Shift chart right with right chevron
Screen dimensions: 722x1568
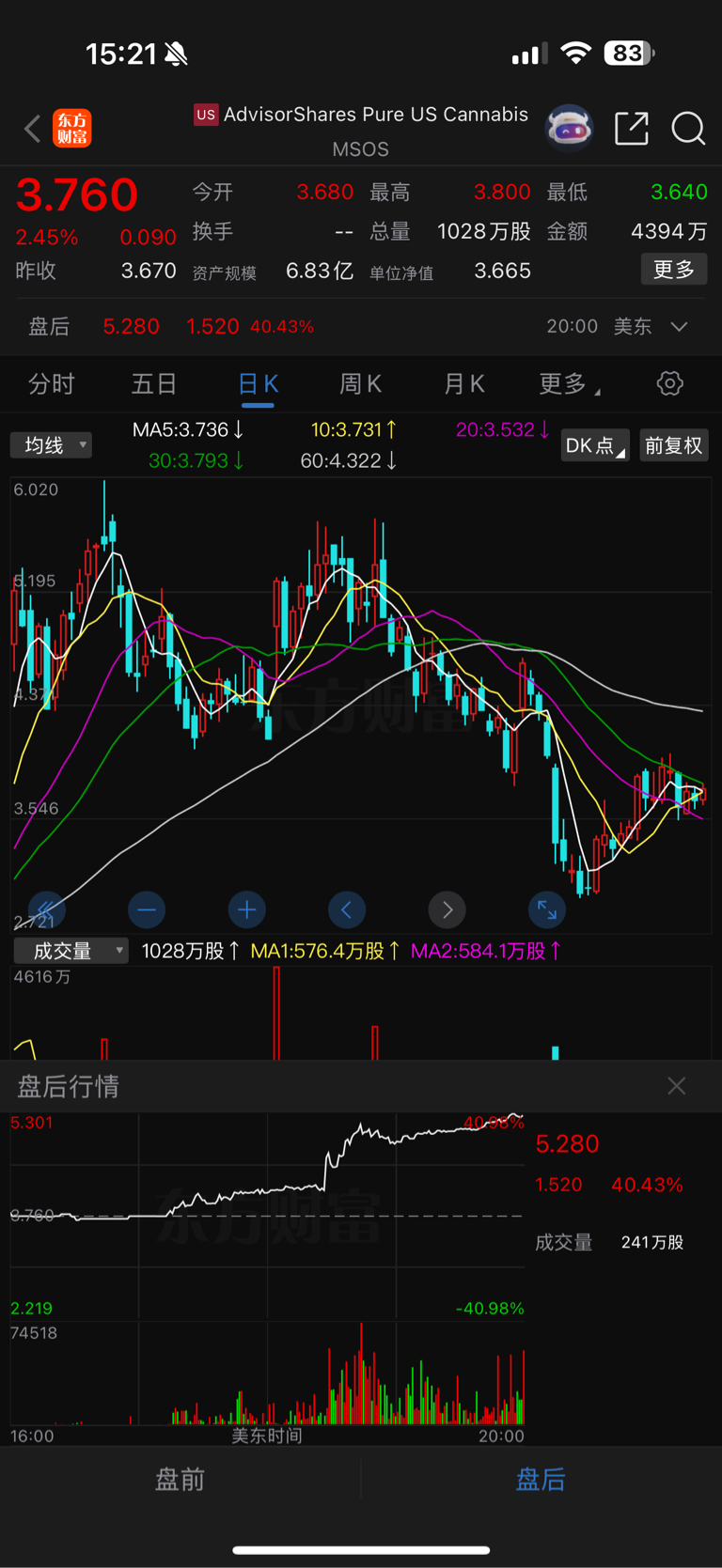[x=447, y=909]
